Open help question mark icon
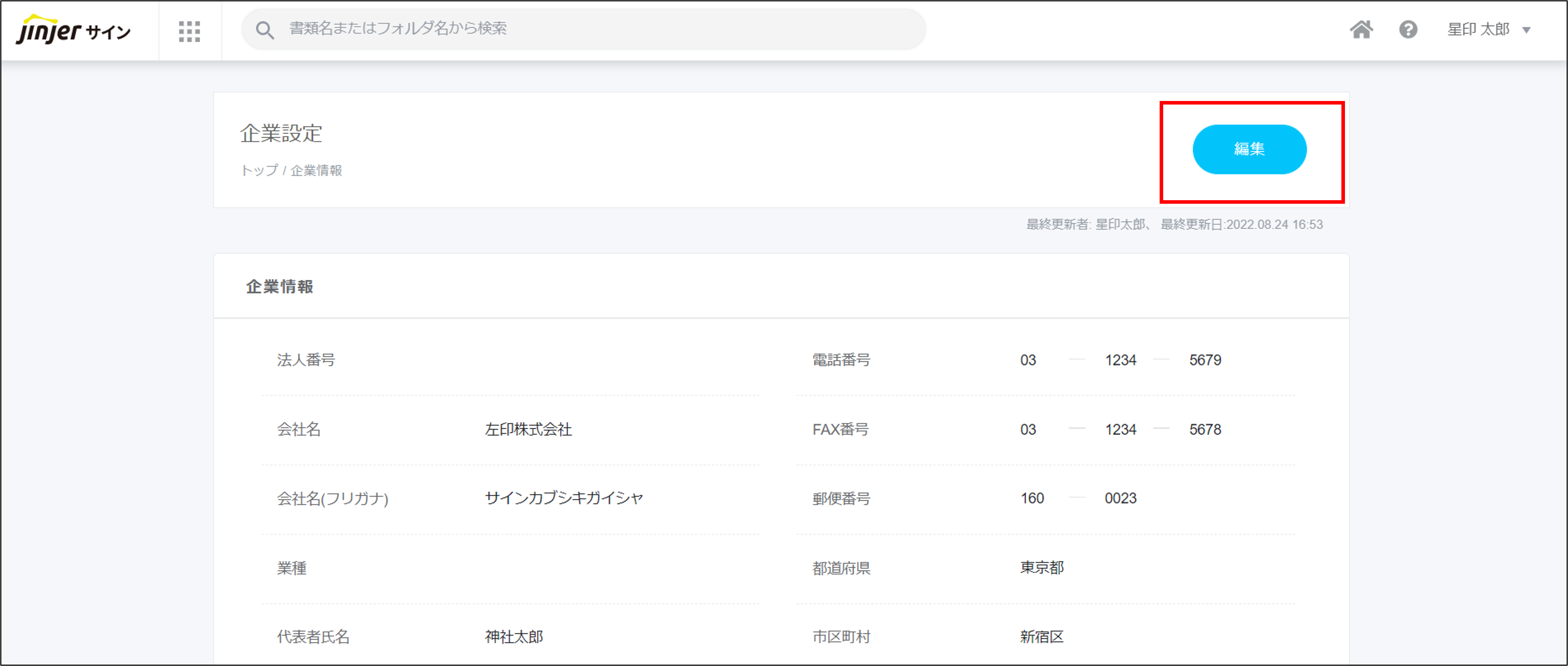 (1408, 29)
